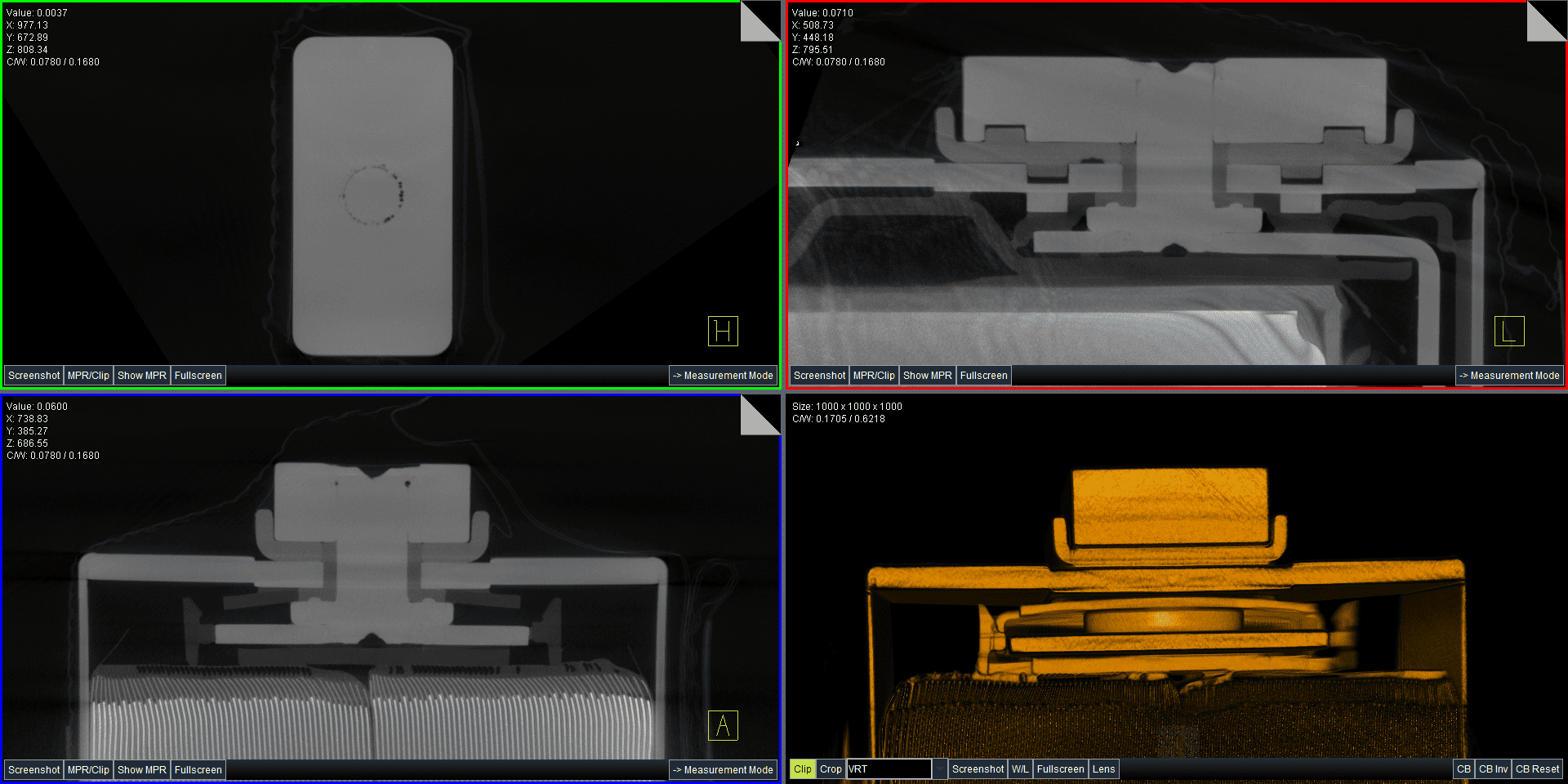Click the CB button in 3D toolbar
Viewport: 1568px width, 784px height.
click(1463, 769)
